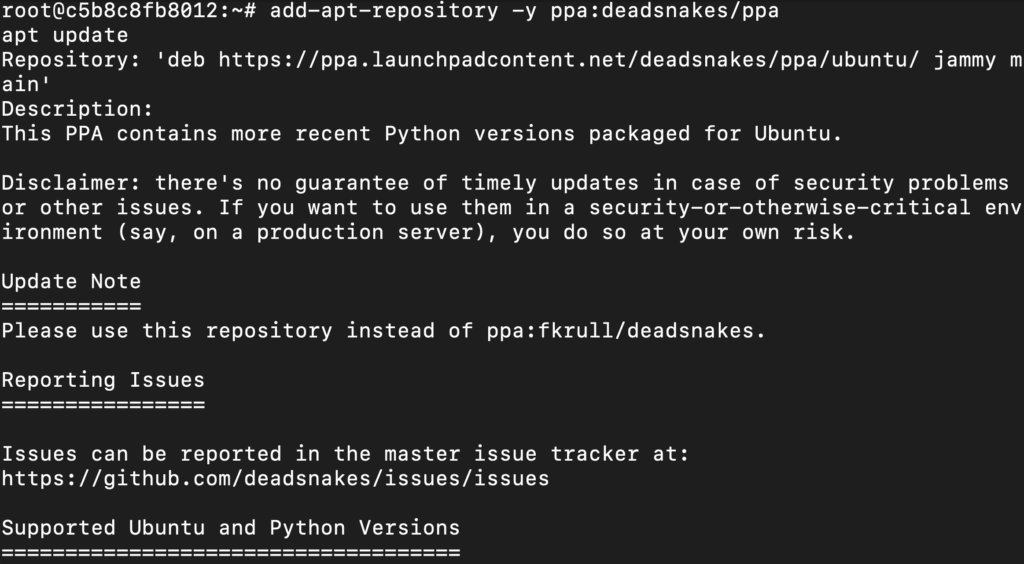This screenshot has height=564, width=1024.
Task: Click the separator line under Update Note
Action: [71, 306]
